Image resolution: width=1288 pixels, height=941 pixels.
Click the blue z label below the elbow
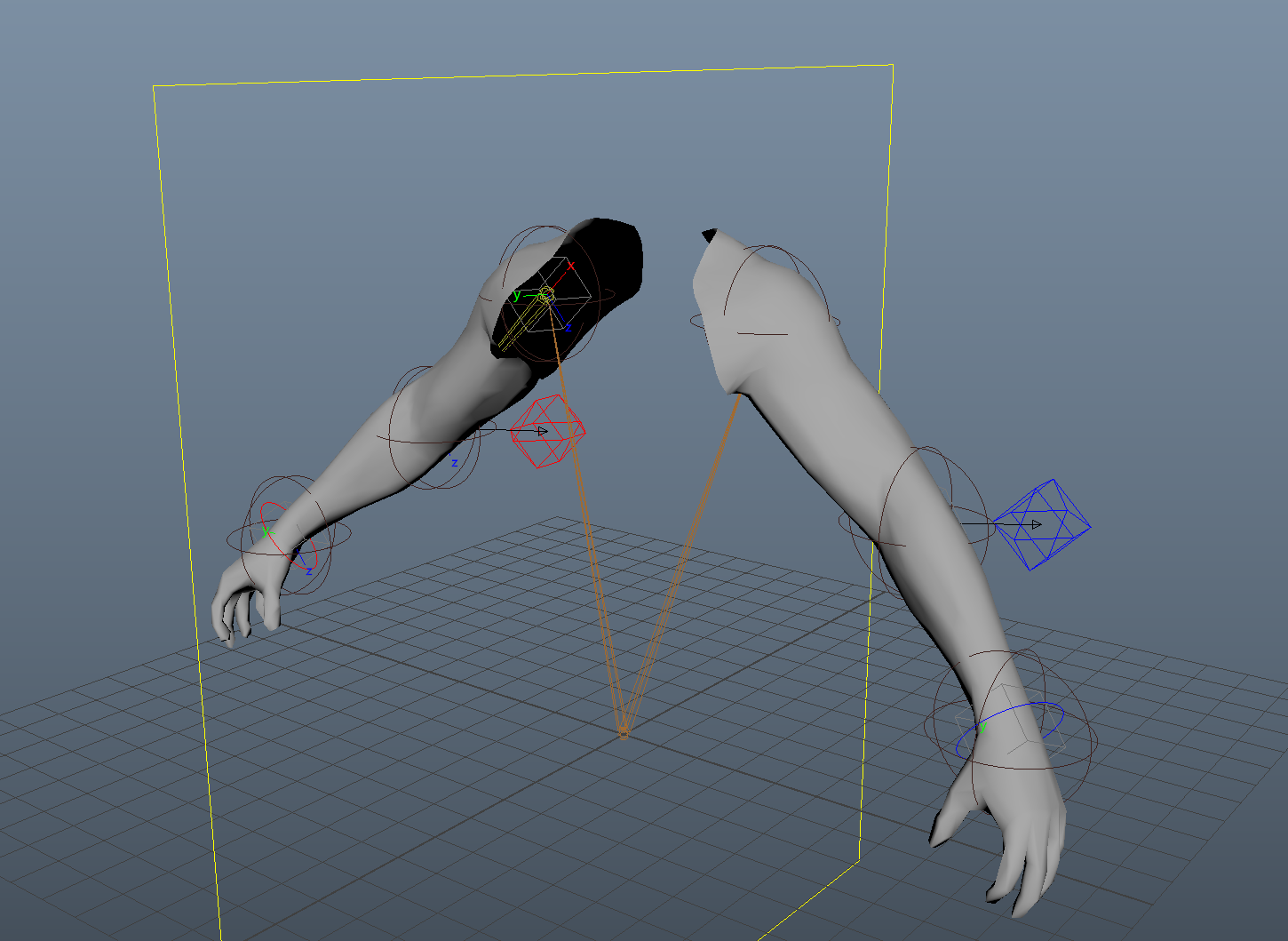tap(454, 463)
